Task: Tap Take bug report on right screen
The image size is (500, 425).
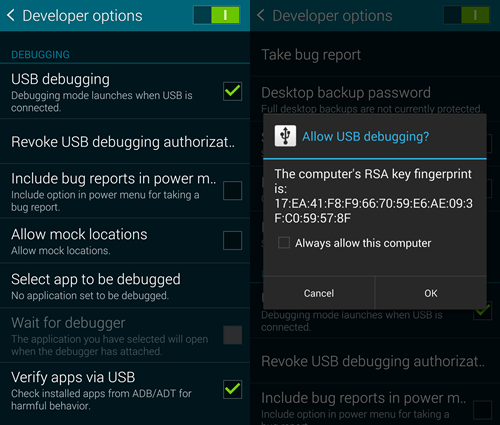Action: tap(375, 55)
